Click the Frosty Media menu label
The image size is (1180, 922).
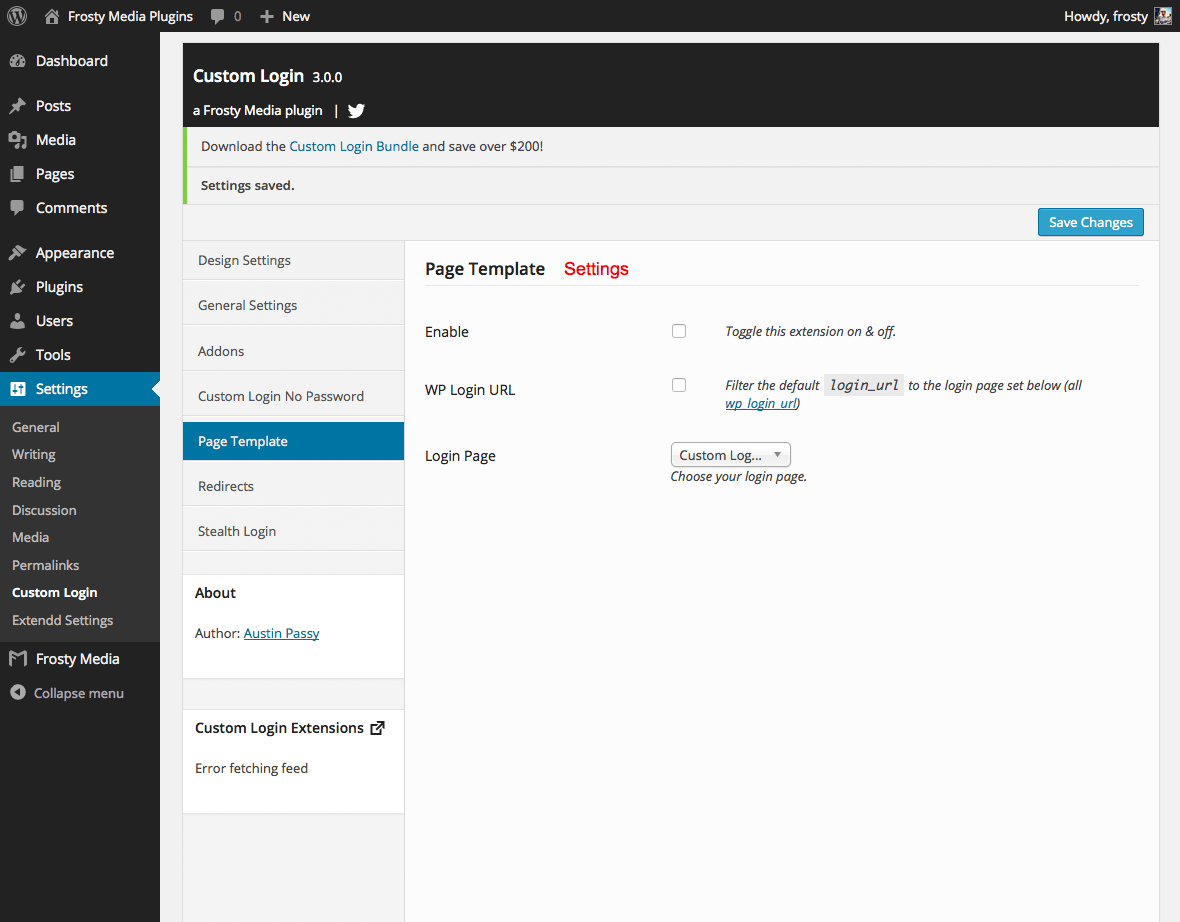tap(78, 659)
